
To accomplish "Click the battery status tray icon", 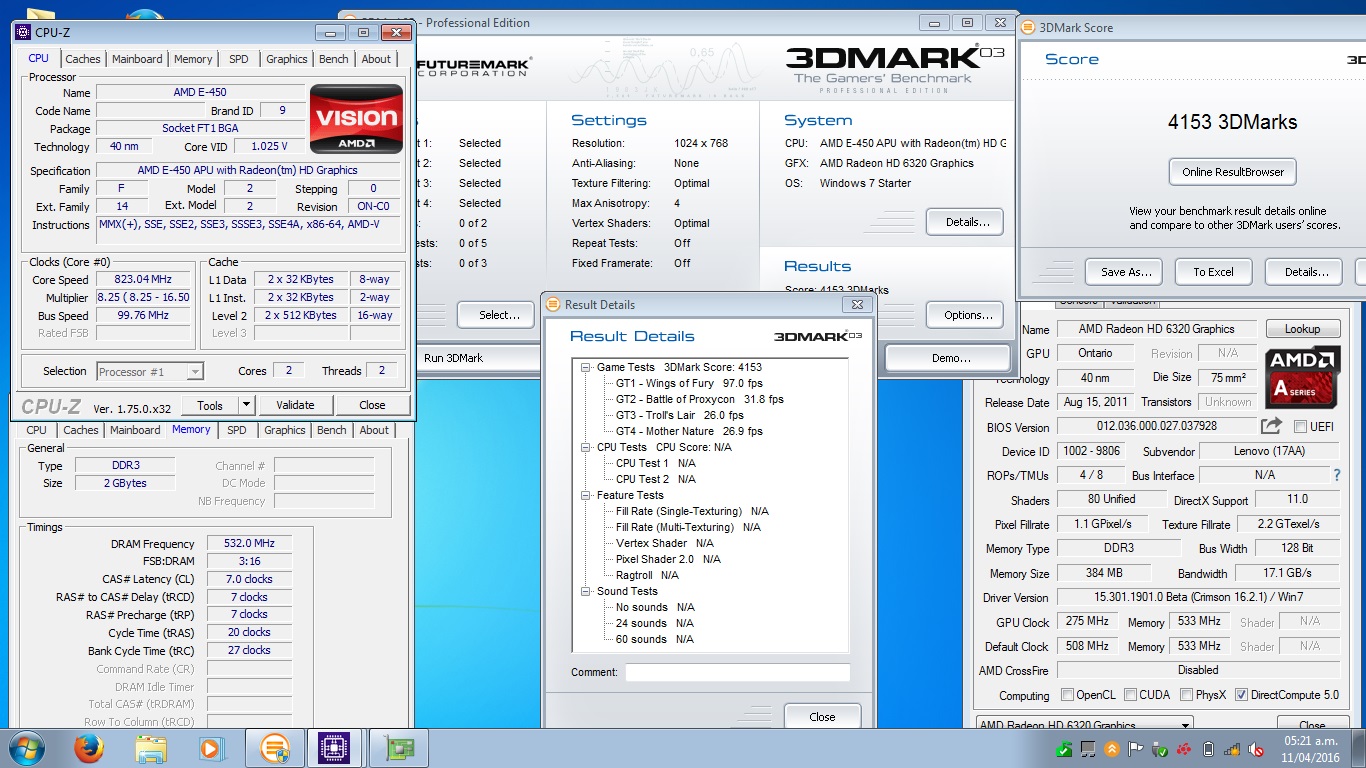I will (1208, 748).
